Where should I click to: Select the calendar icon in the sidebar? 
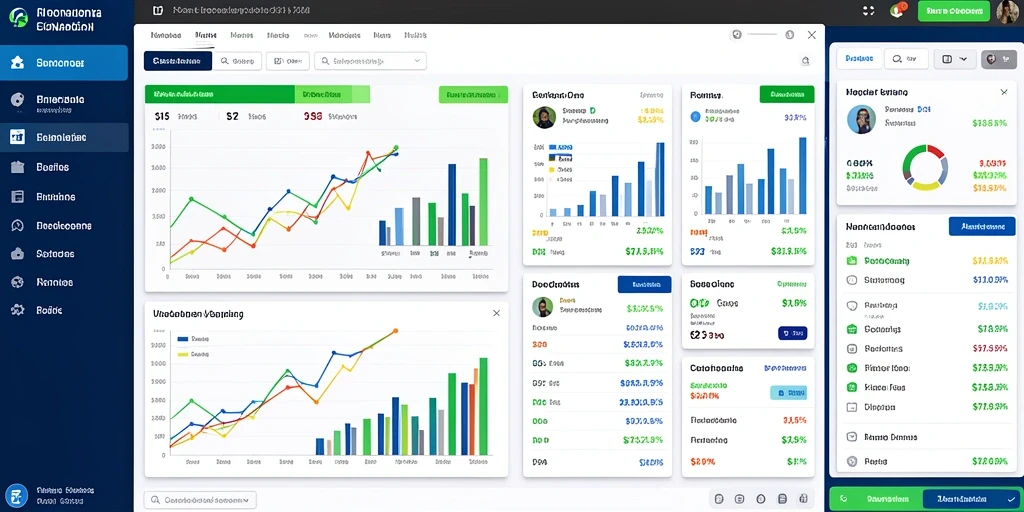18,137
